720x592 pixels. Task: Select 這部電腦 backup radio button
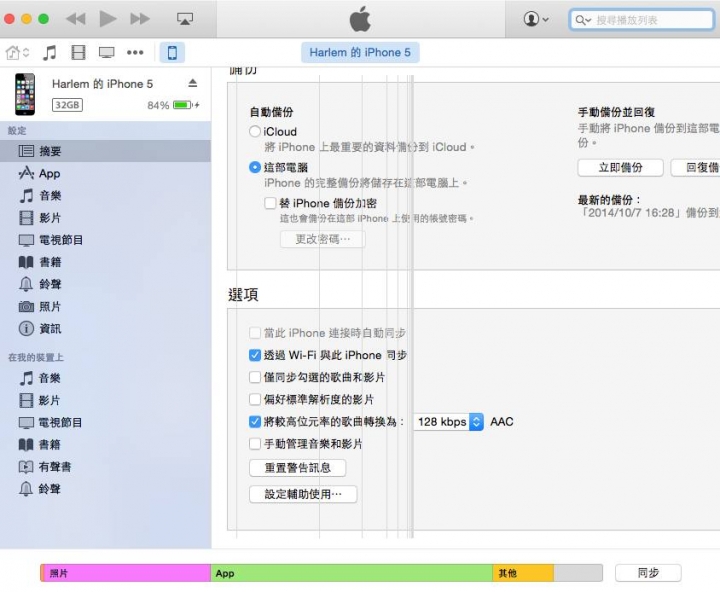click(255, 167)
